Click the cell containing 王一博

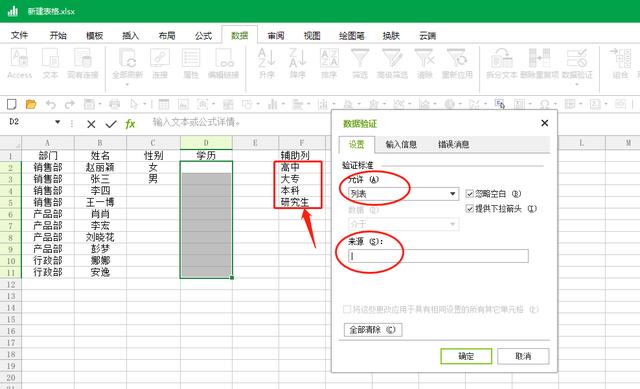pos(100,202)
